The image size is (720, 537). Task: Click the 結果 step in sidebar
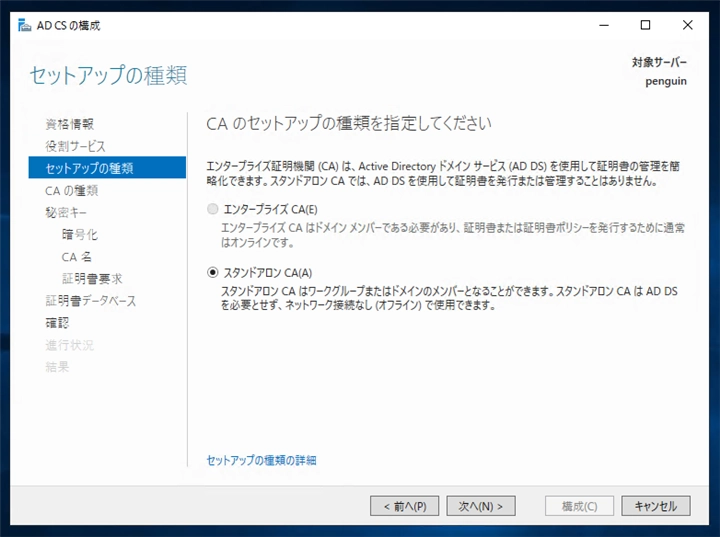[x=57, y=367]
